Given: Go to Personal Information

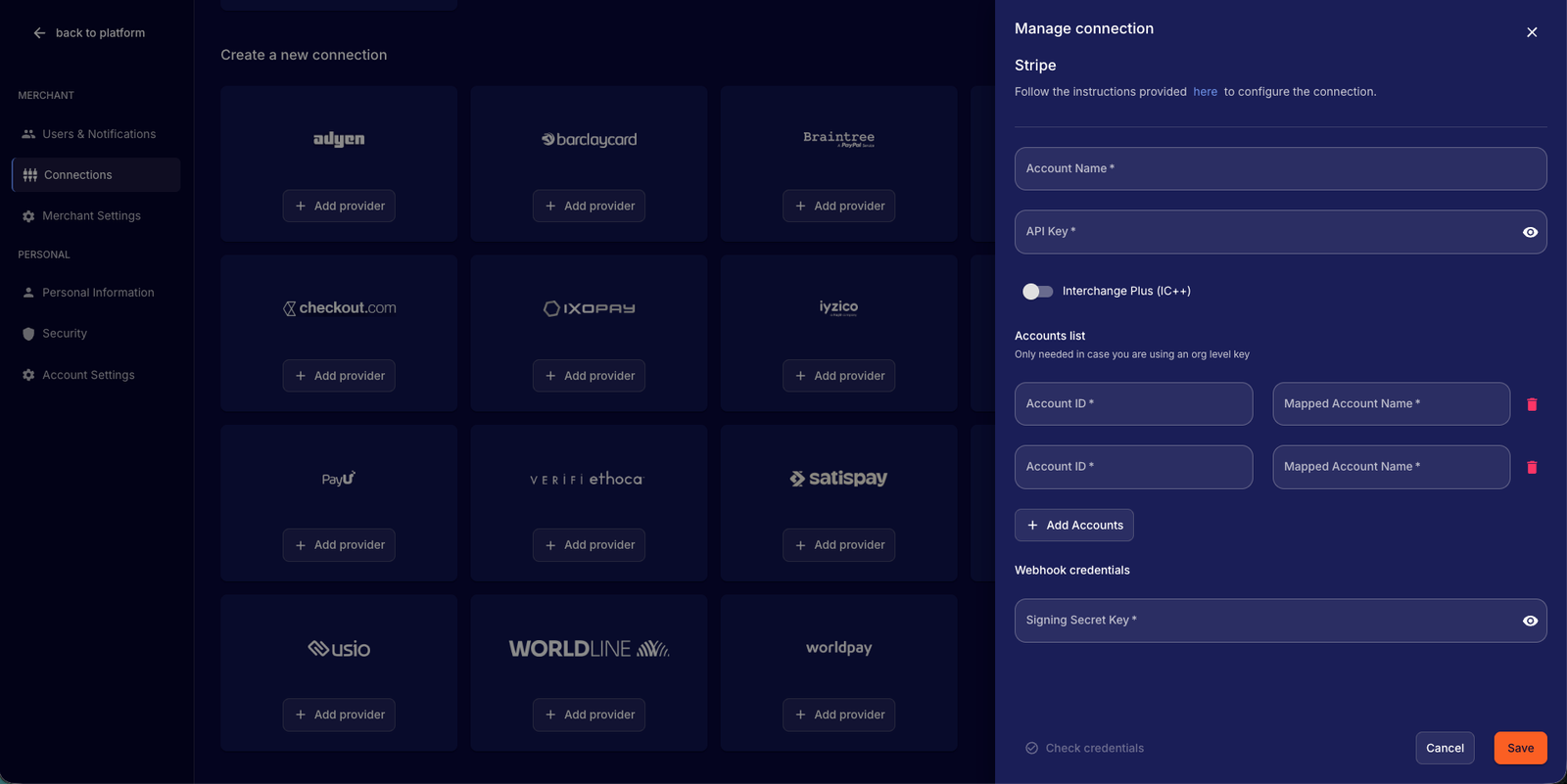Looking at the screenshot, I should pyautogui.click(x=96, y=293).
